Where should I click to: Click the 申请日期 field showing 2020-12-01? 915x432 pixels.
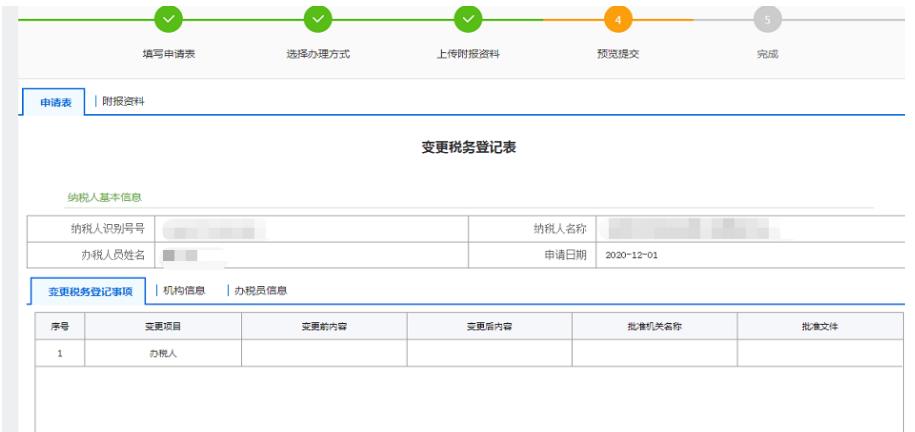coord(750,255)
